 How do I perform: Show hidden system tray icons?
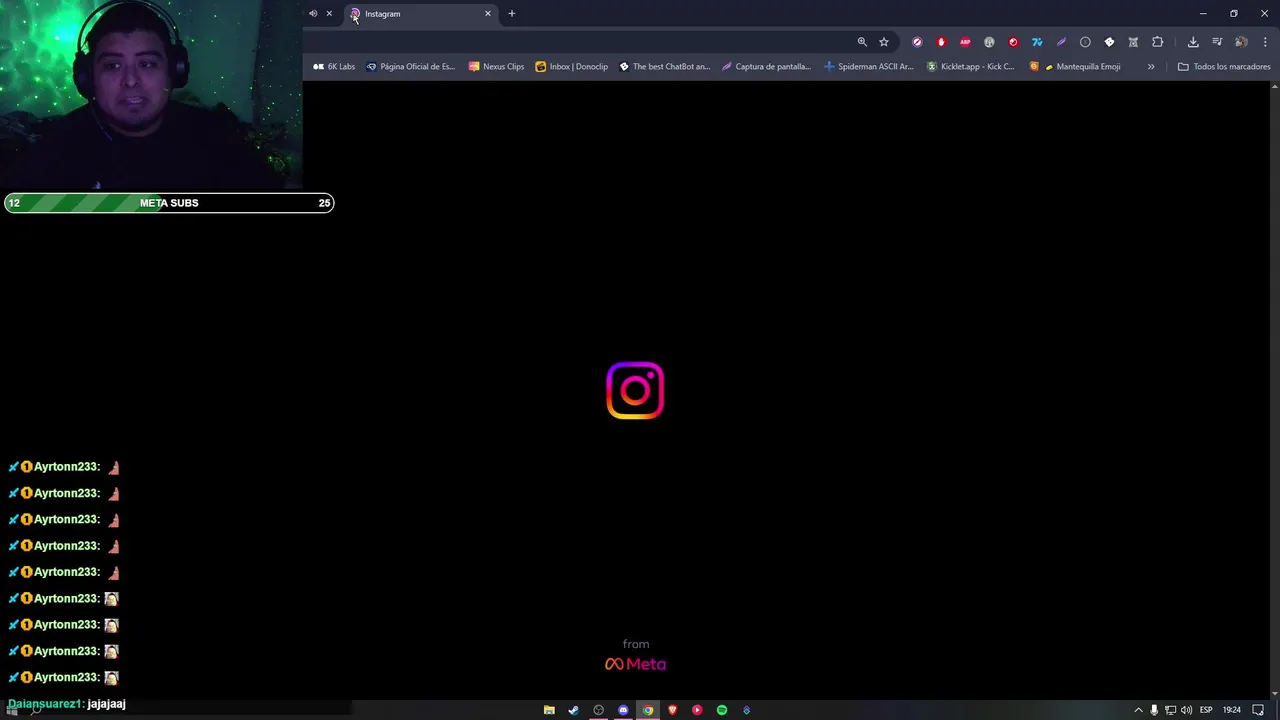pos(1138,710)
